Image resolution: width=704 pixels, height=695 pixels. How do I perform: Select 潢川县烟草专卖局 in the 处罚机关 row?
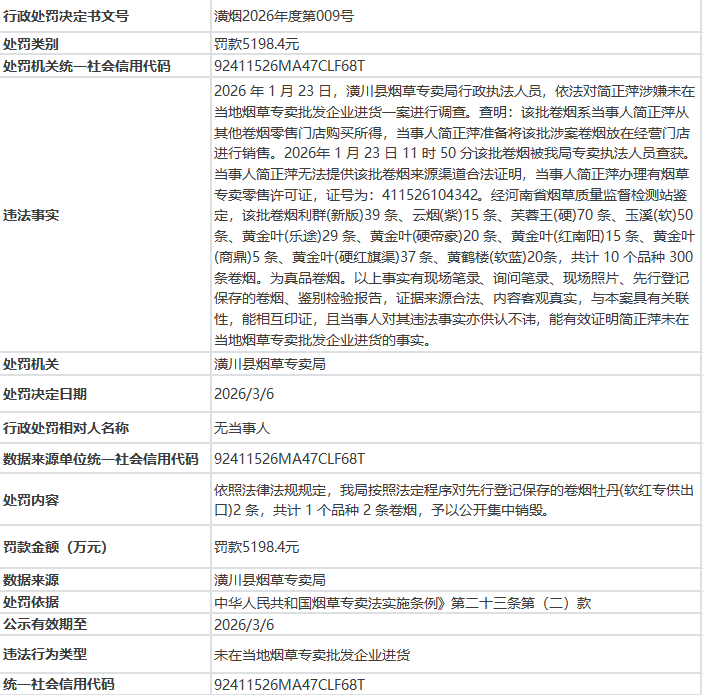[x=270, y=364]
